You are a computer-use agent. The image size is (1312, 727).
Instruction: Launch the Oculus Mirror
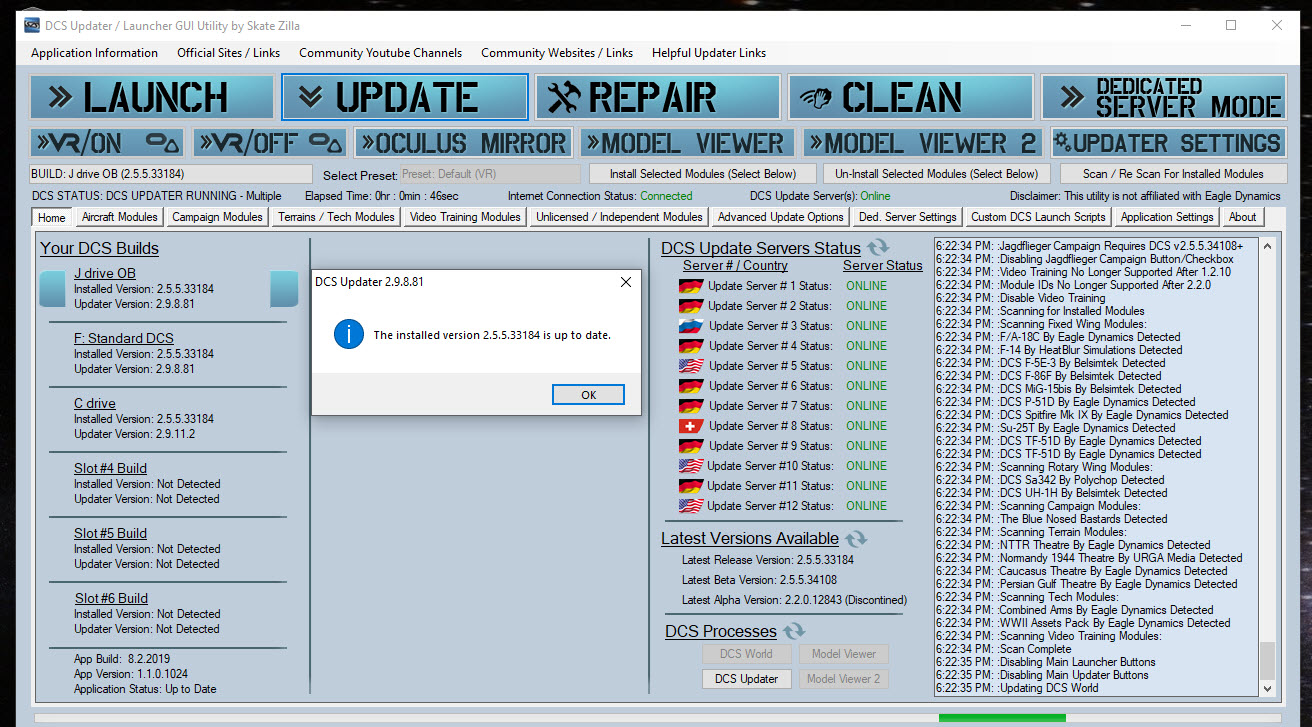point(464,143)
